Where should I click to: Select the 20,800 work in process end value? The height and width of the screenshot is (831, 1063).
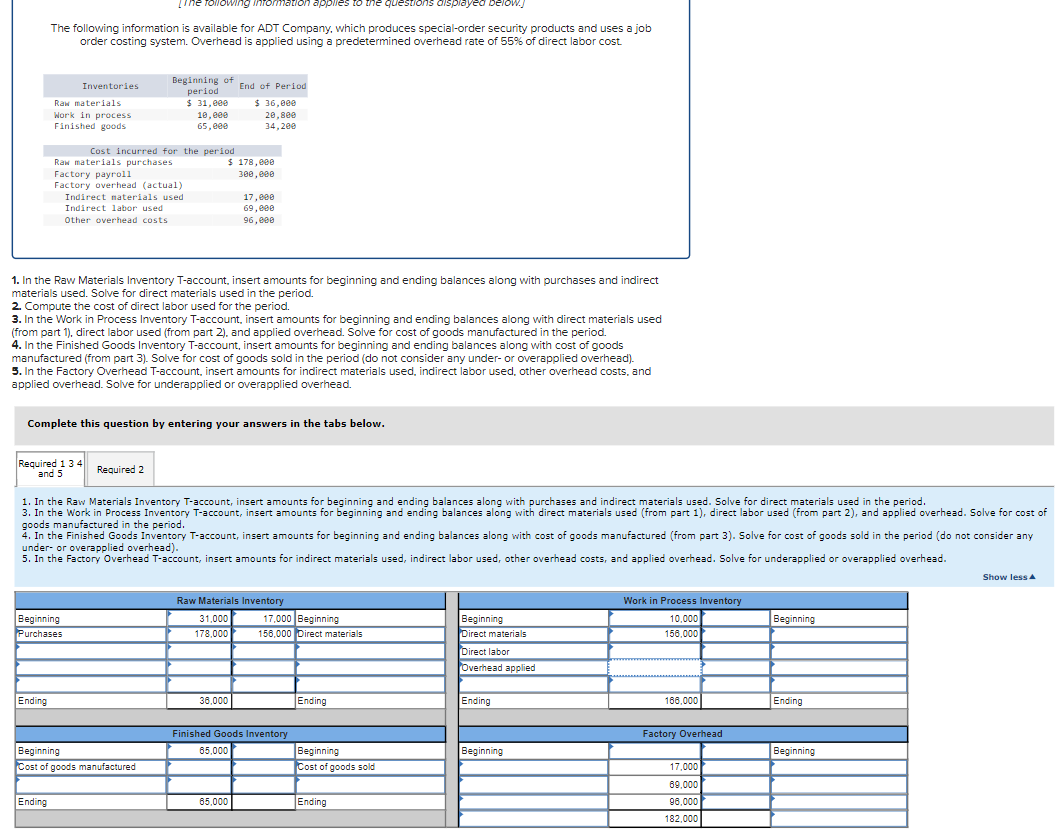click(280, 115)
